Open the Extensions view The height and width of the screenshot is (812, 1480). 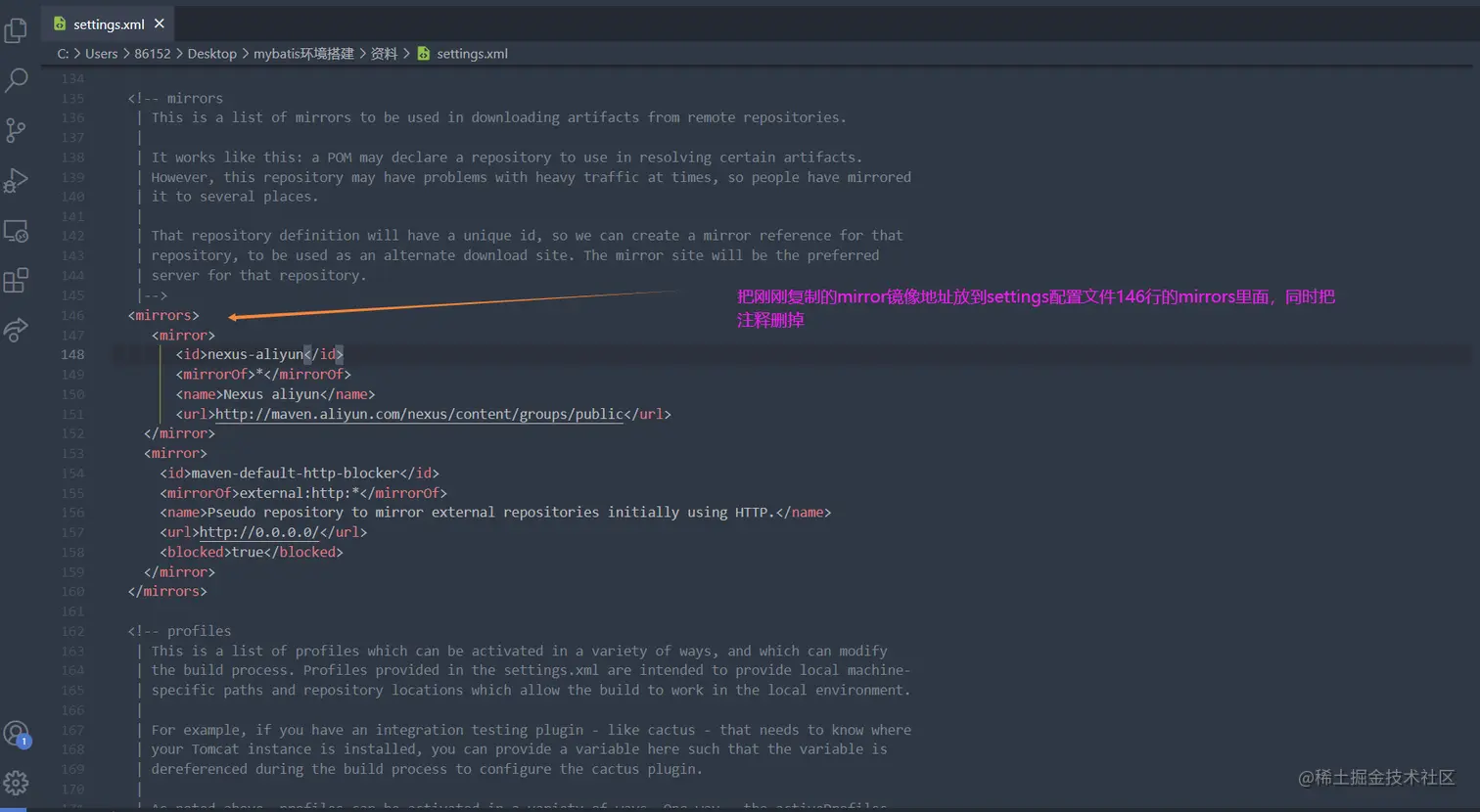click(x=16, y=281)
